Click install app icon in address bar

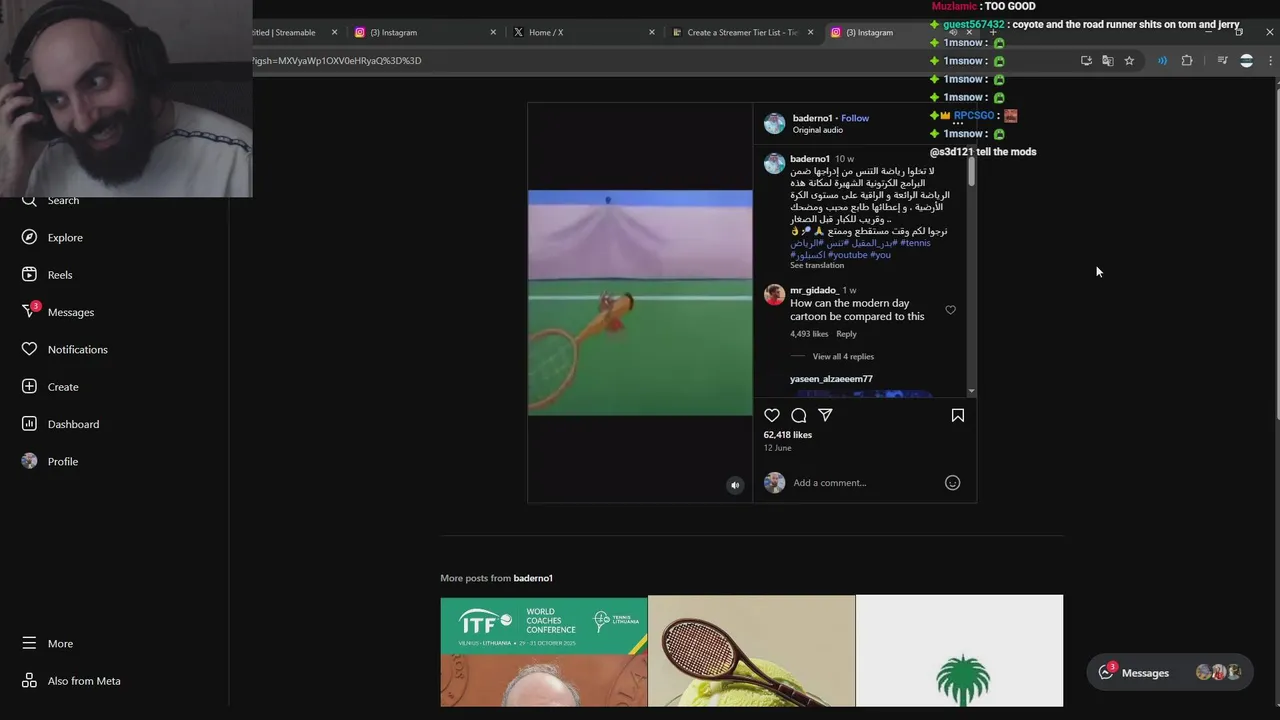click(x=1086, y=61)
